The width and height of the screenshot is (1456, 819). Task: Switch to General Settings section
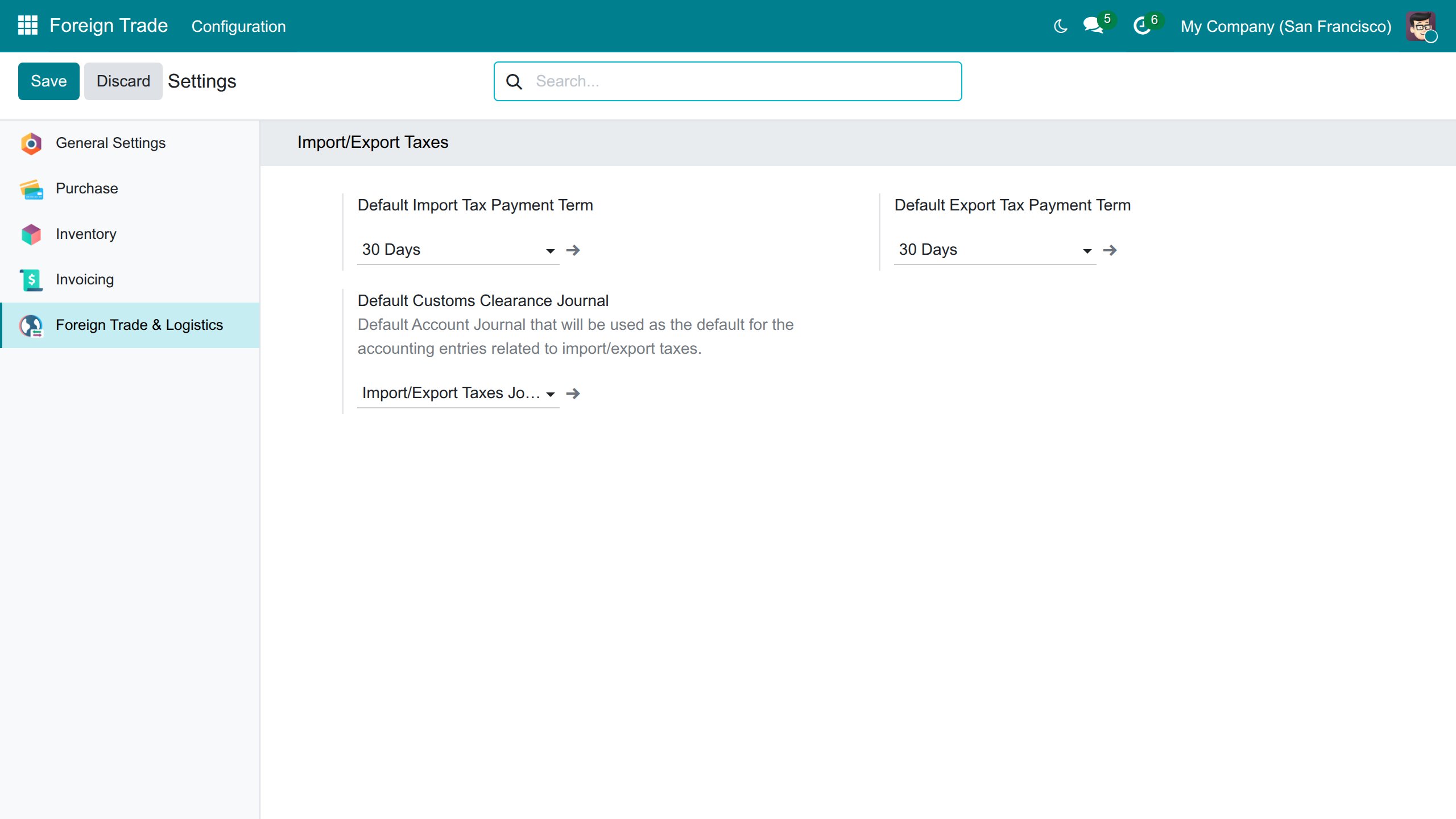pyautogui.click(x=130, y=143)
